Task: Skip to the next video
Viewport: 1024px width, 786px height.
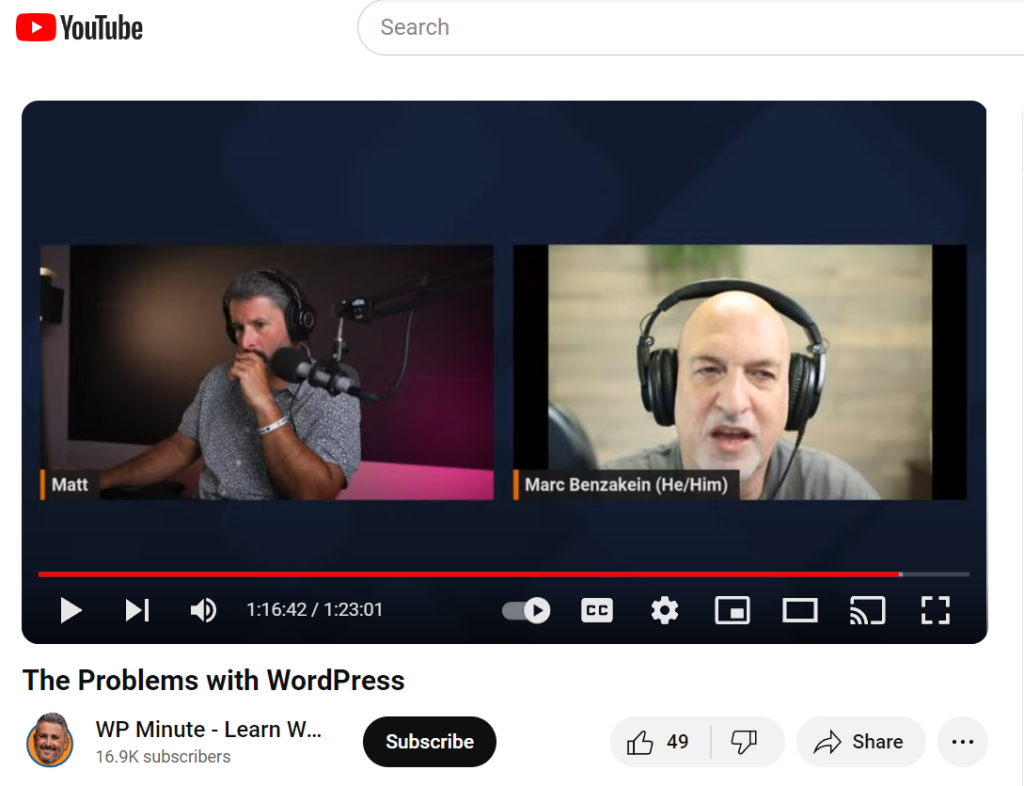Action: (137, 610)
